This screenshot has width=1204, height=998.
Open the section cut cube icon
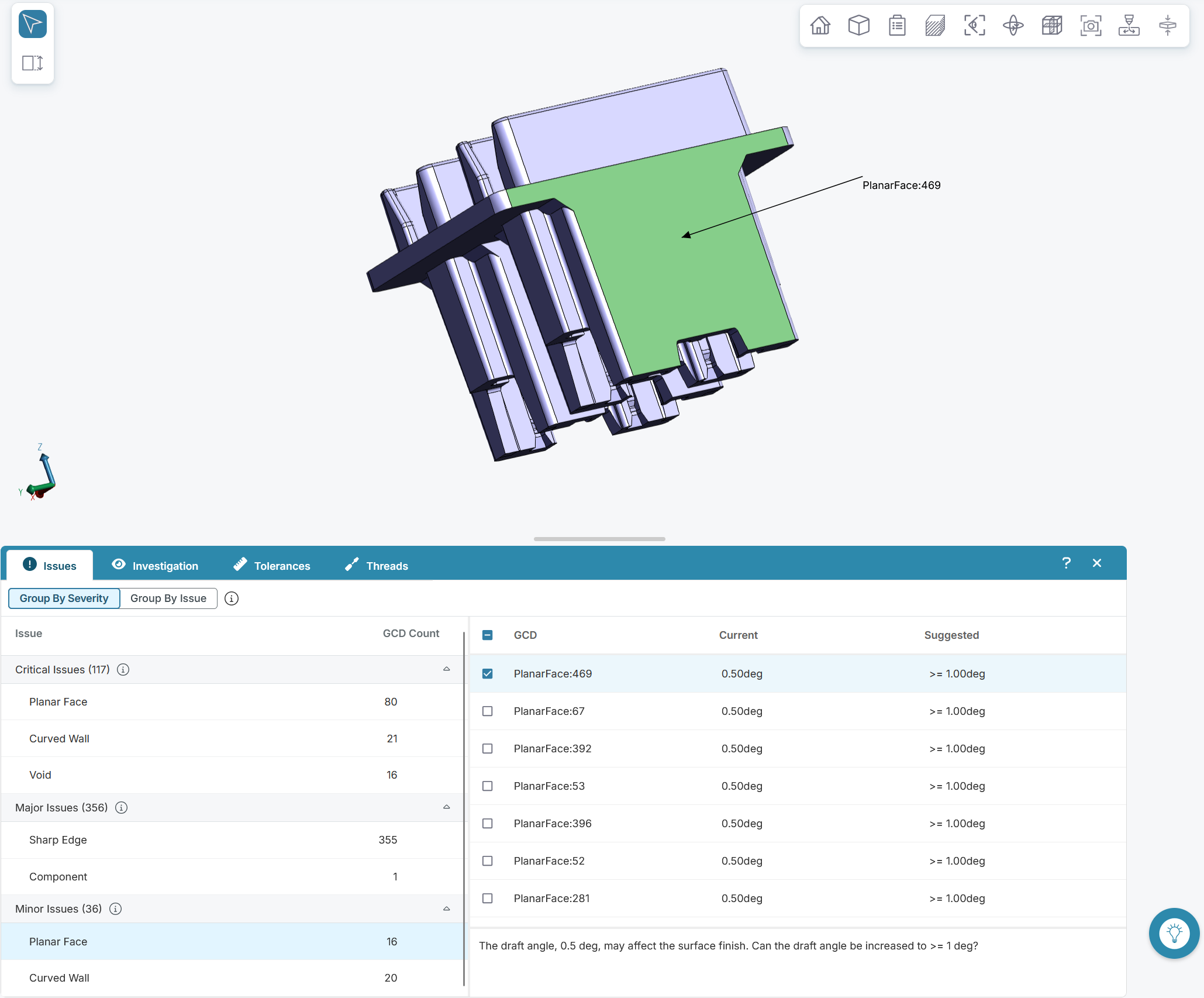pos(1051,26)
